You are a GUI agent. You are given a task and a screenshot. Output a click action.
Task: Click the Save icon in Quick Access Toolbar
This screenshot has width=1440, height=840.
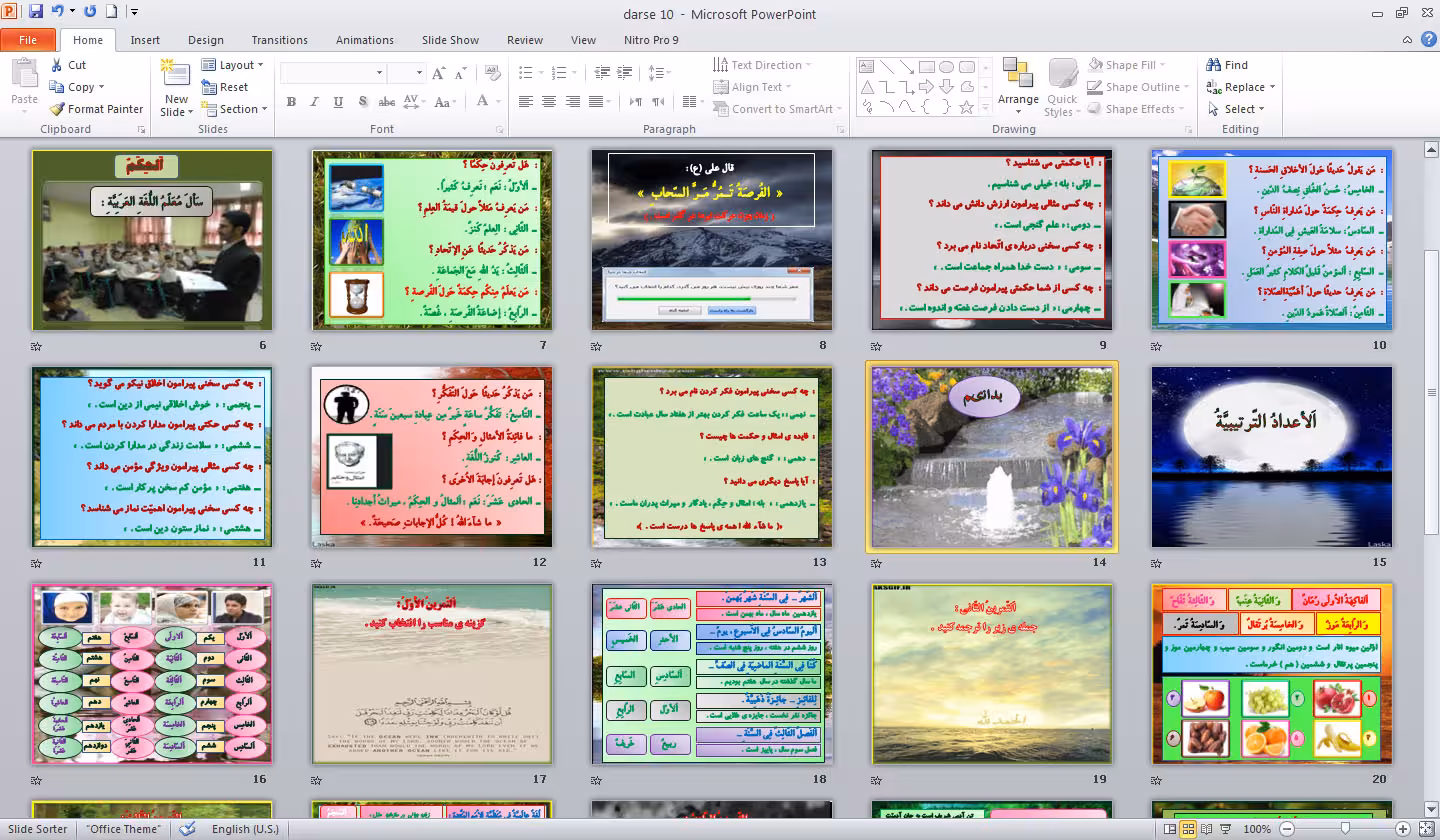[x=36, y=13]
